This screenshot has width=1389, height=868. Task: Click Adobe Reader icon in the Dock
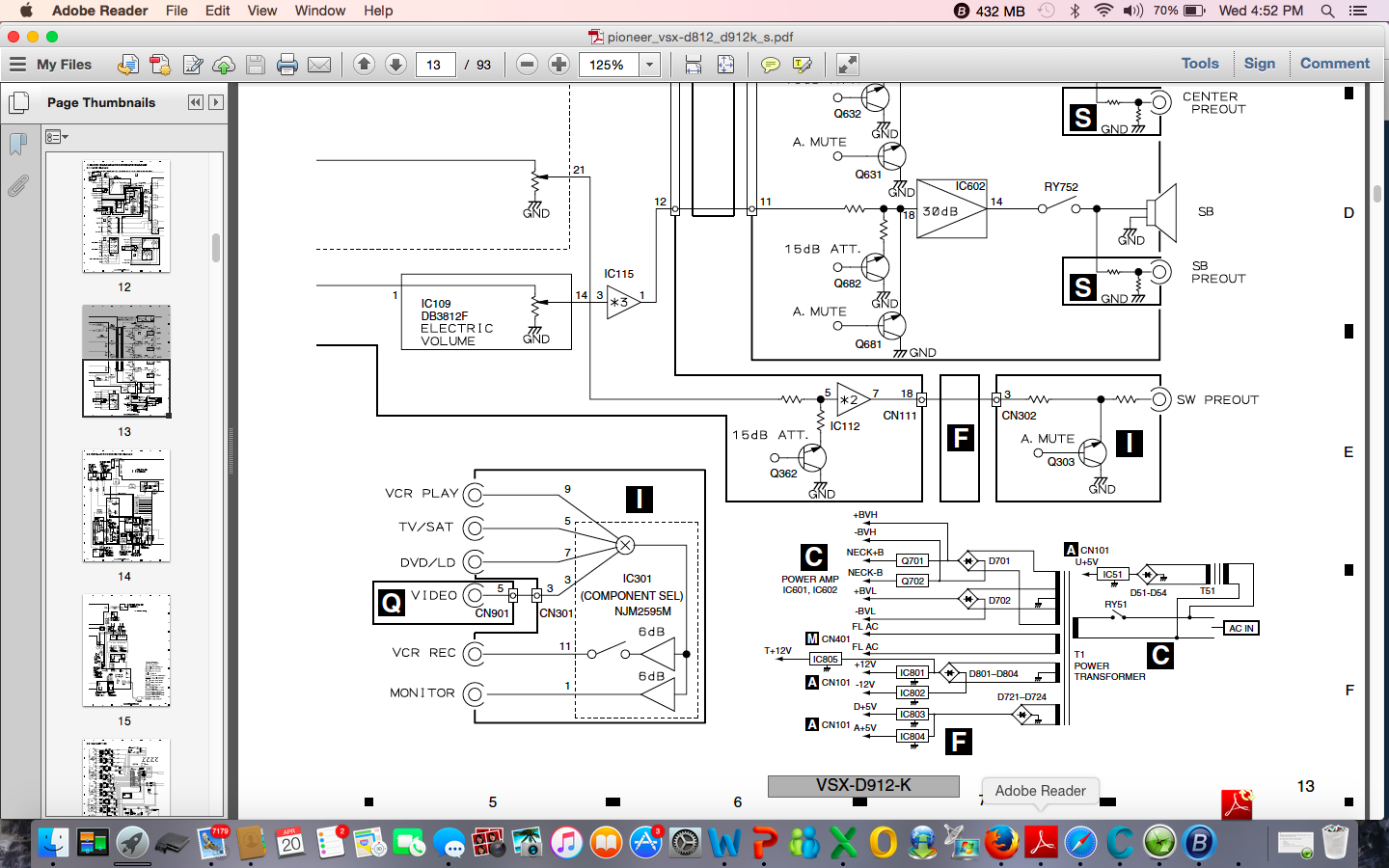pyautogui.click(x=1042, y=843)
